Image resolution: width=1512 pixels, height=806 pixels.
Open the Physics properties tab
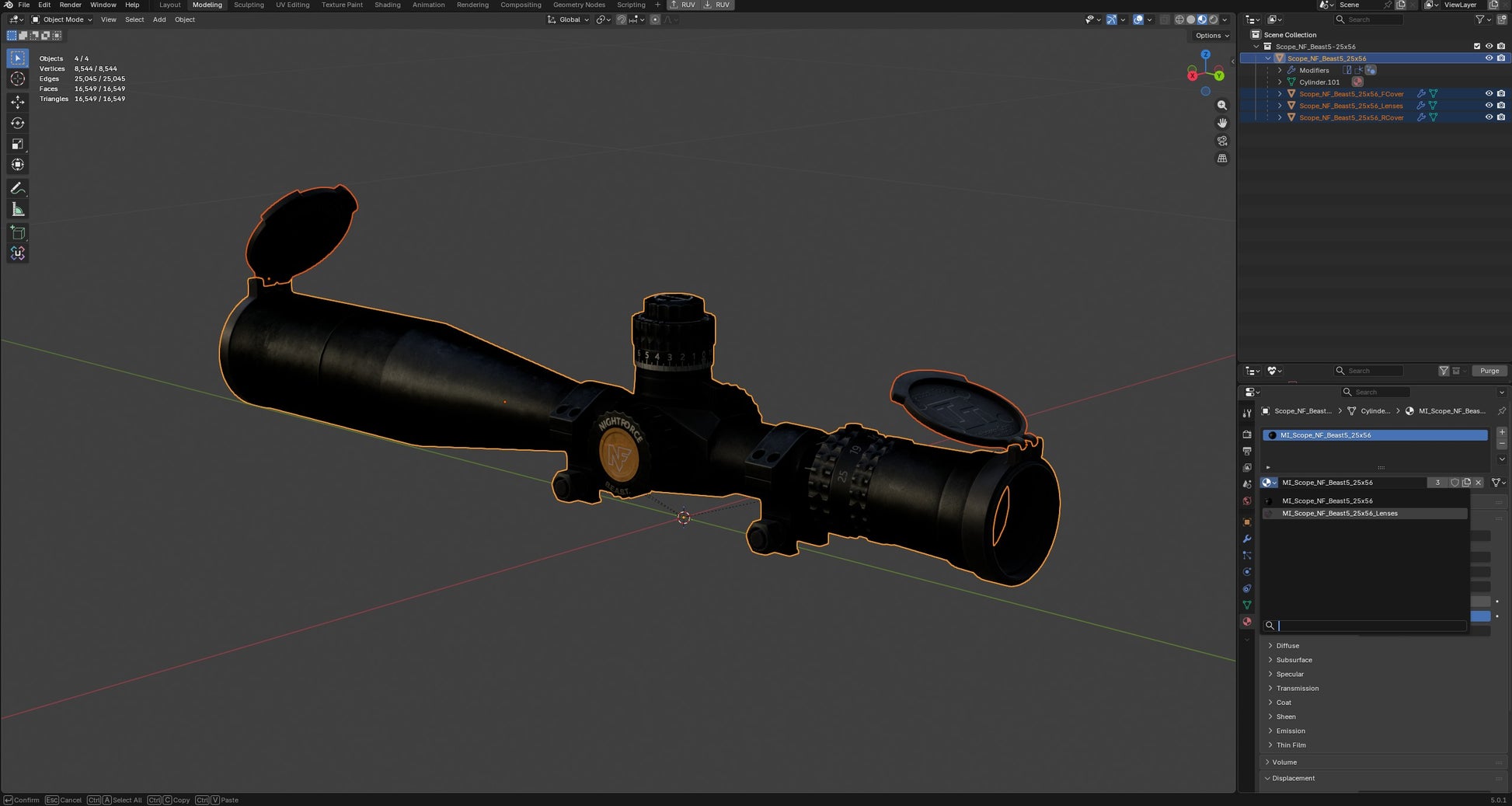click(x=1247, y=572)
